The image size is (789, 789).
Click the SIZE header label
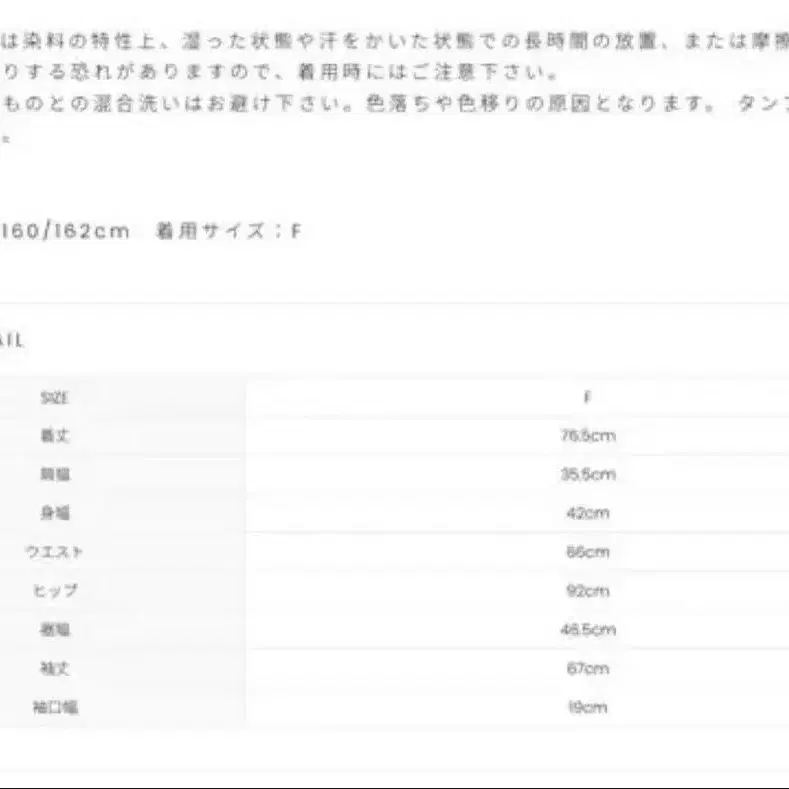click(54, 398)
